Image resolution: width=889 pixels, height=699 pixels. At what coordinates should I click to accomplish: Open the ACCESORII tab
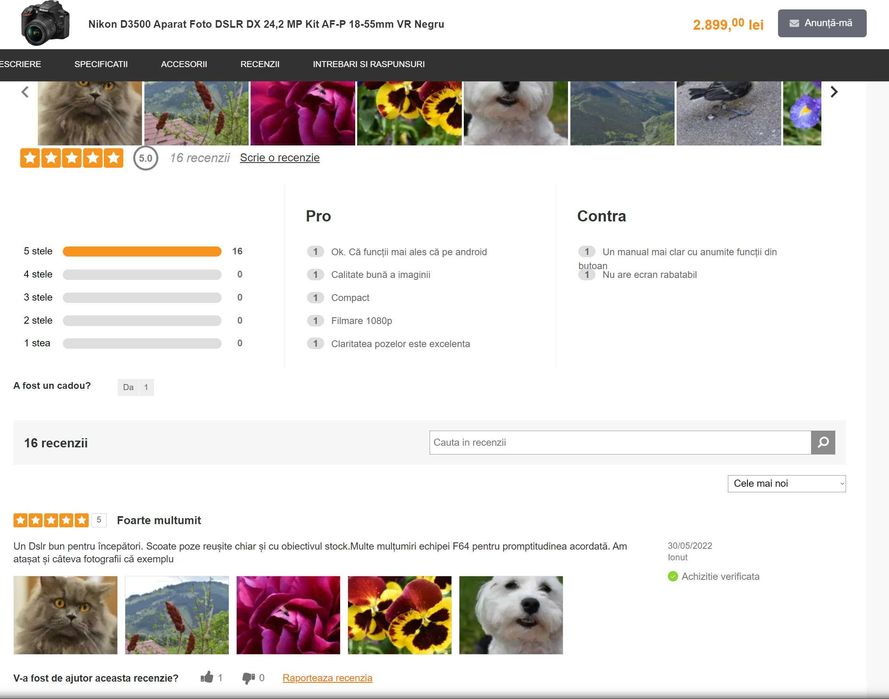tap(184, 64)
